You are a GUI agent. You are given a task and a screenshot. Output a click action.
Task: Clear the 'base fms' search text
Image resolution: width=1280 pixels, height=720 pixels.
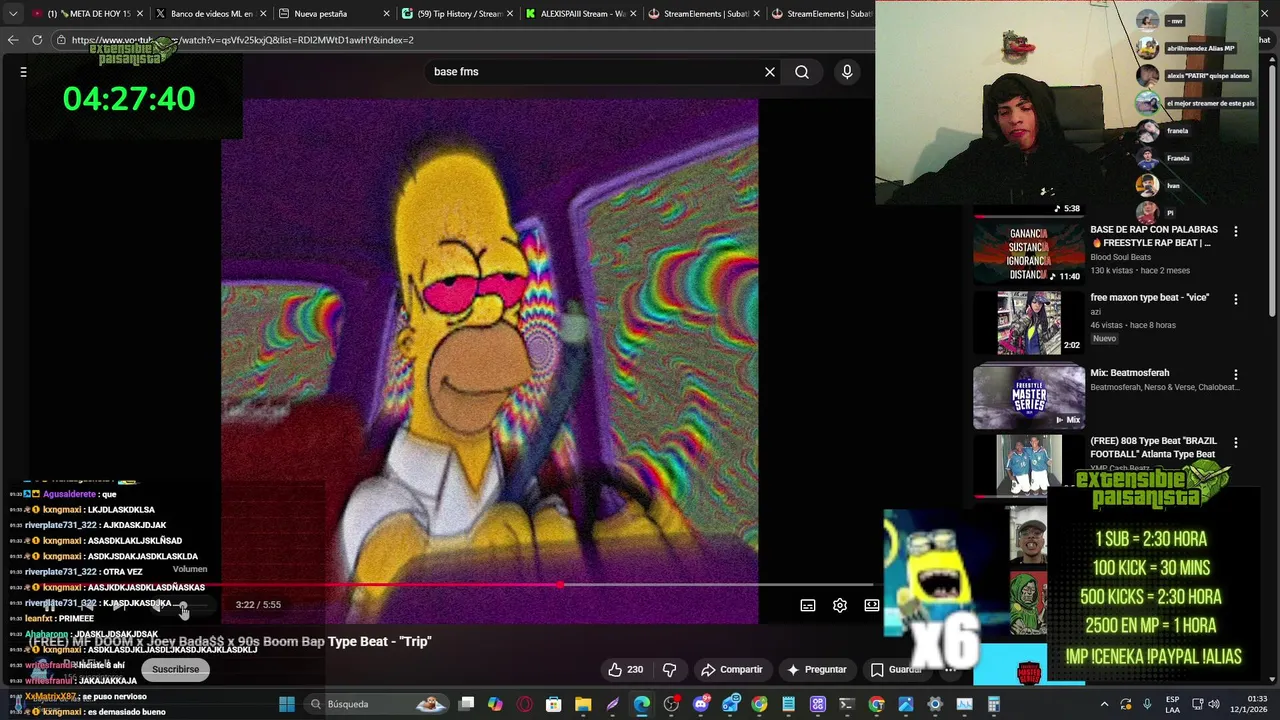coord(770,72)
